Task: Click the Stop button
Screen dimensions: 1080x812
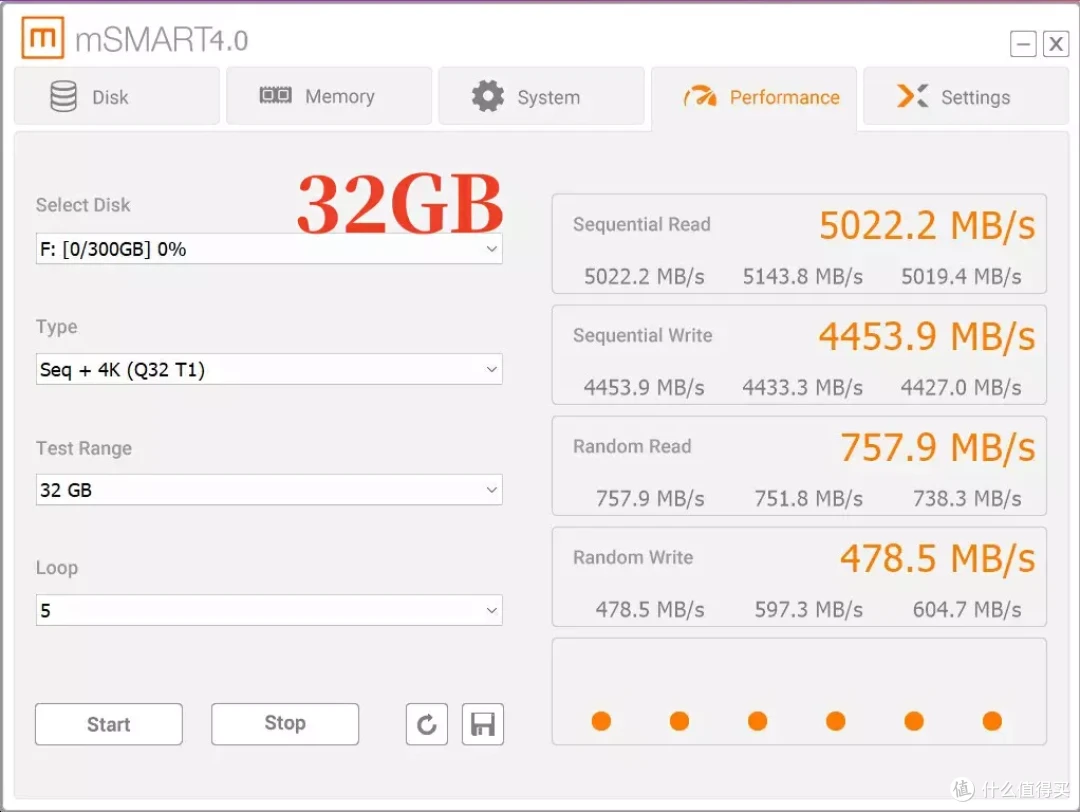Action: 285,724
